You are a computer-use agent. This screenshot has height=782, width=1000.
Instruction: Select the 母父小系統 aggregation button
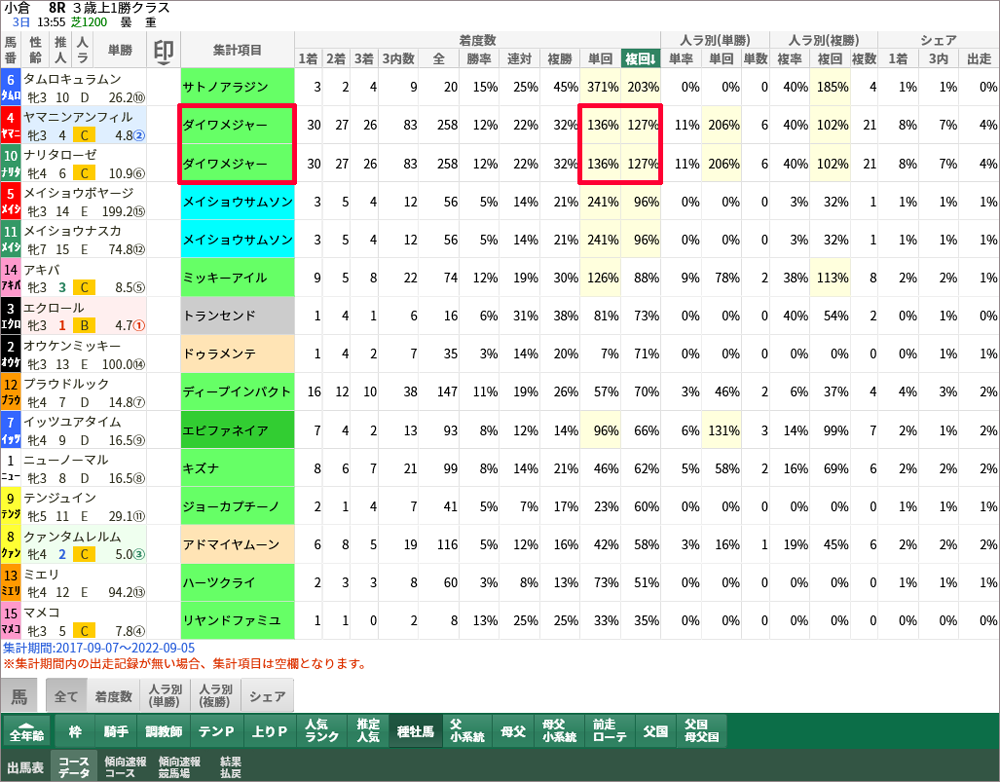click(x=559, y=731)
